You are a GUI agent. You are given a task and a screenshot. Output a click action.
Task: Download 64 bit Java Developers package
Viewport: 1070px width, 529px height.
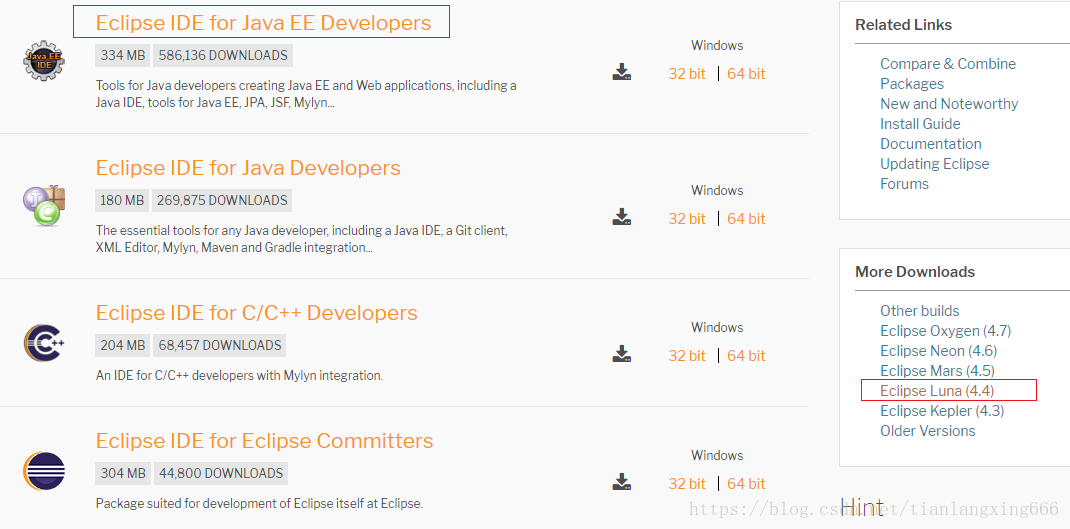(x=746, y=218)
